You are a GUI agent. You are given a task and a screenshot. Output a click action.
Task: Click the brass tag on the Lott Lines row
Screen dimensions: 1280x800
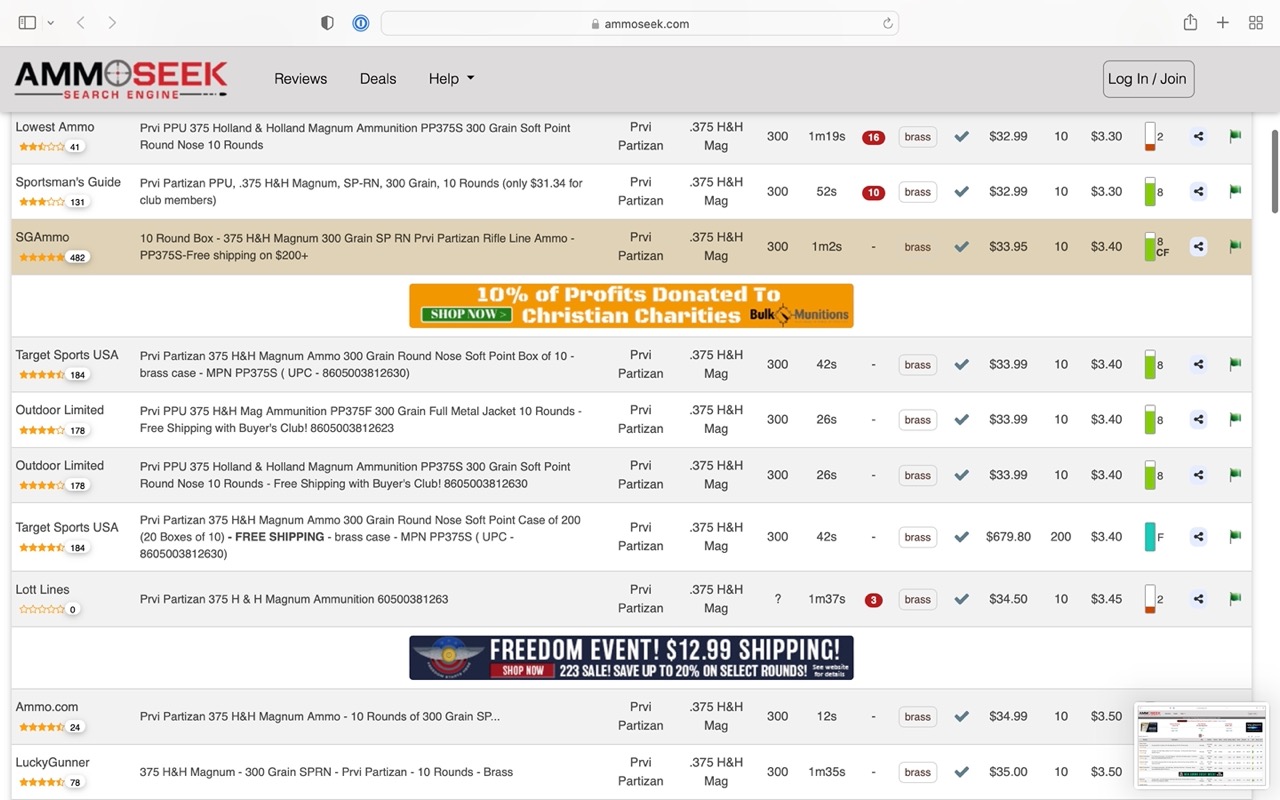click(918, 600)
